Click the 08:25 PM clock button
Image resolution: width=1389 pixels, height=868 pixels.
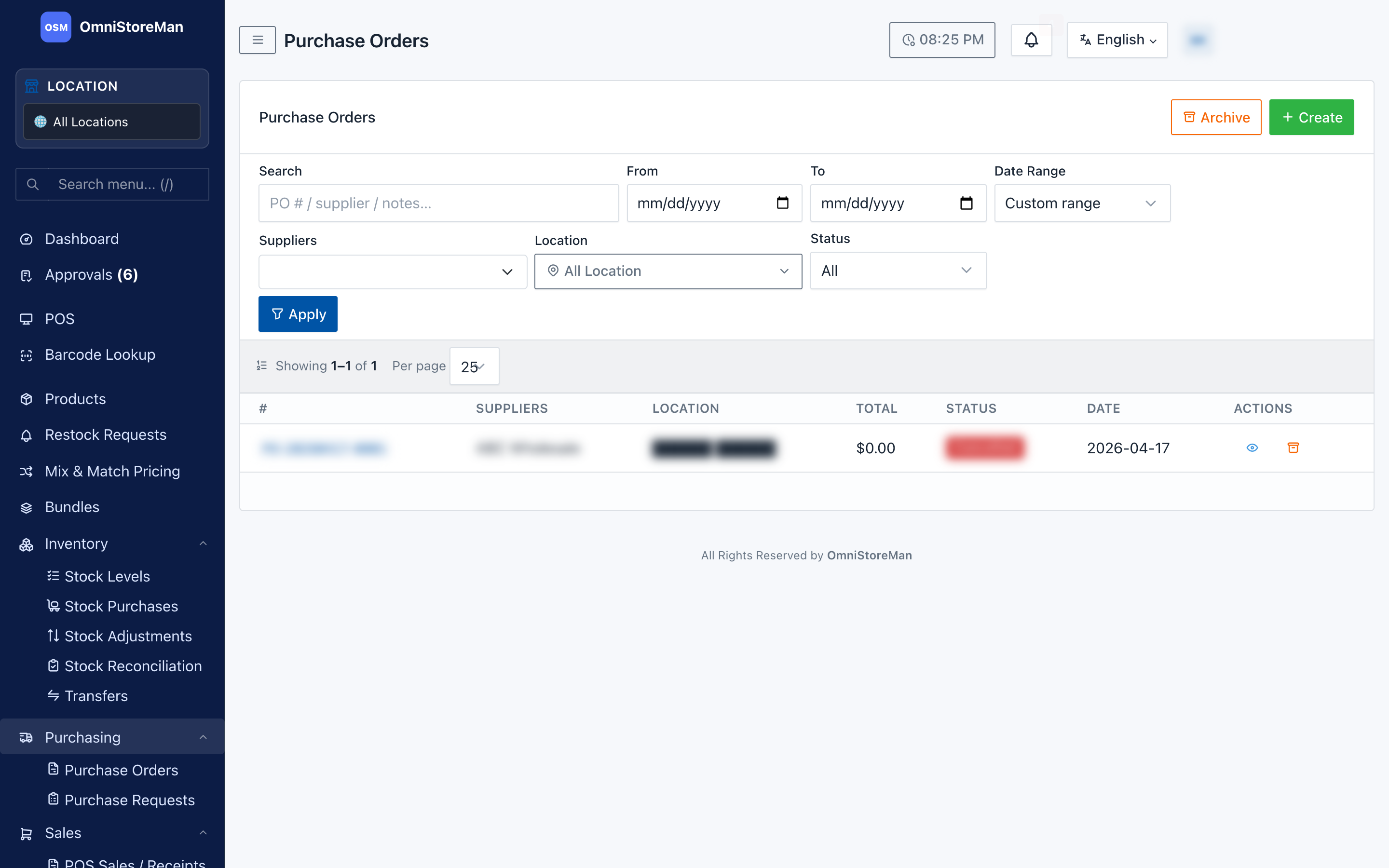coord(942,40)
